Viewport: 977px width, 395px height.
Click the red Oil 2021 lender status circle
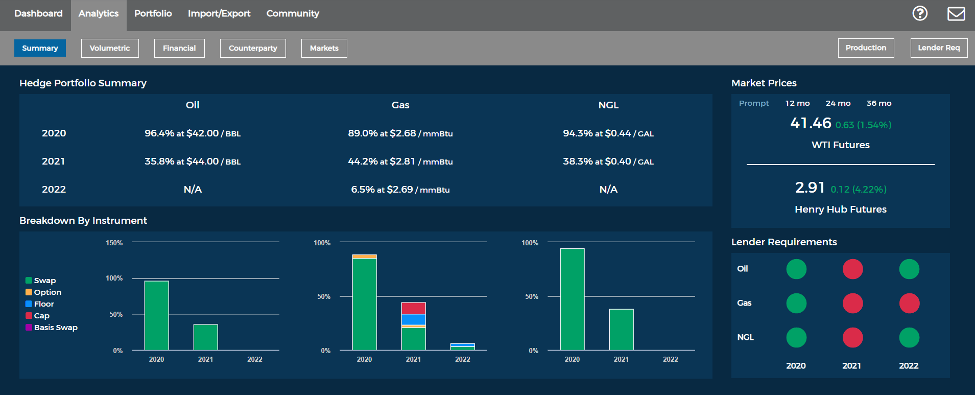pyautogui.click(x=852, y=269)
